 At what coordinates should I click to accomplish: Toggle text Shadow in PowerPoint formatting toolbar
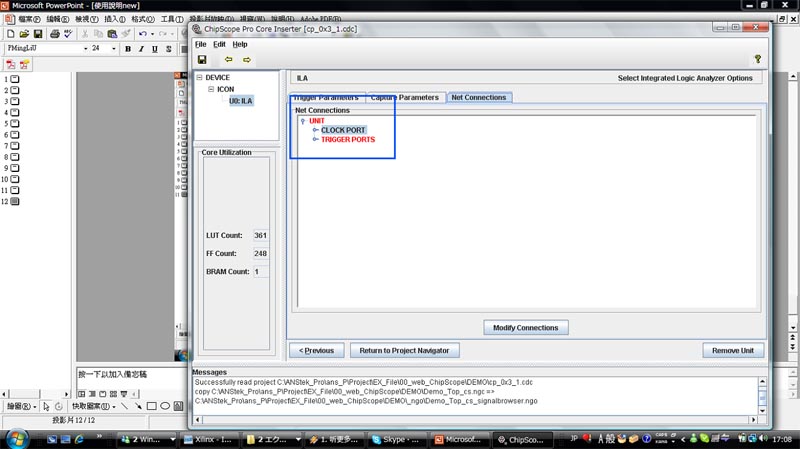[168, 49]
